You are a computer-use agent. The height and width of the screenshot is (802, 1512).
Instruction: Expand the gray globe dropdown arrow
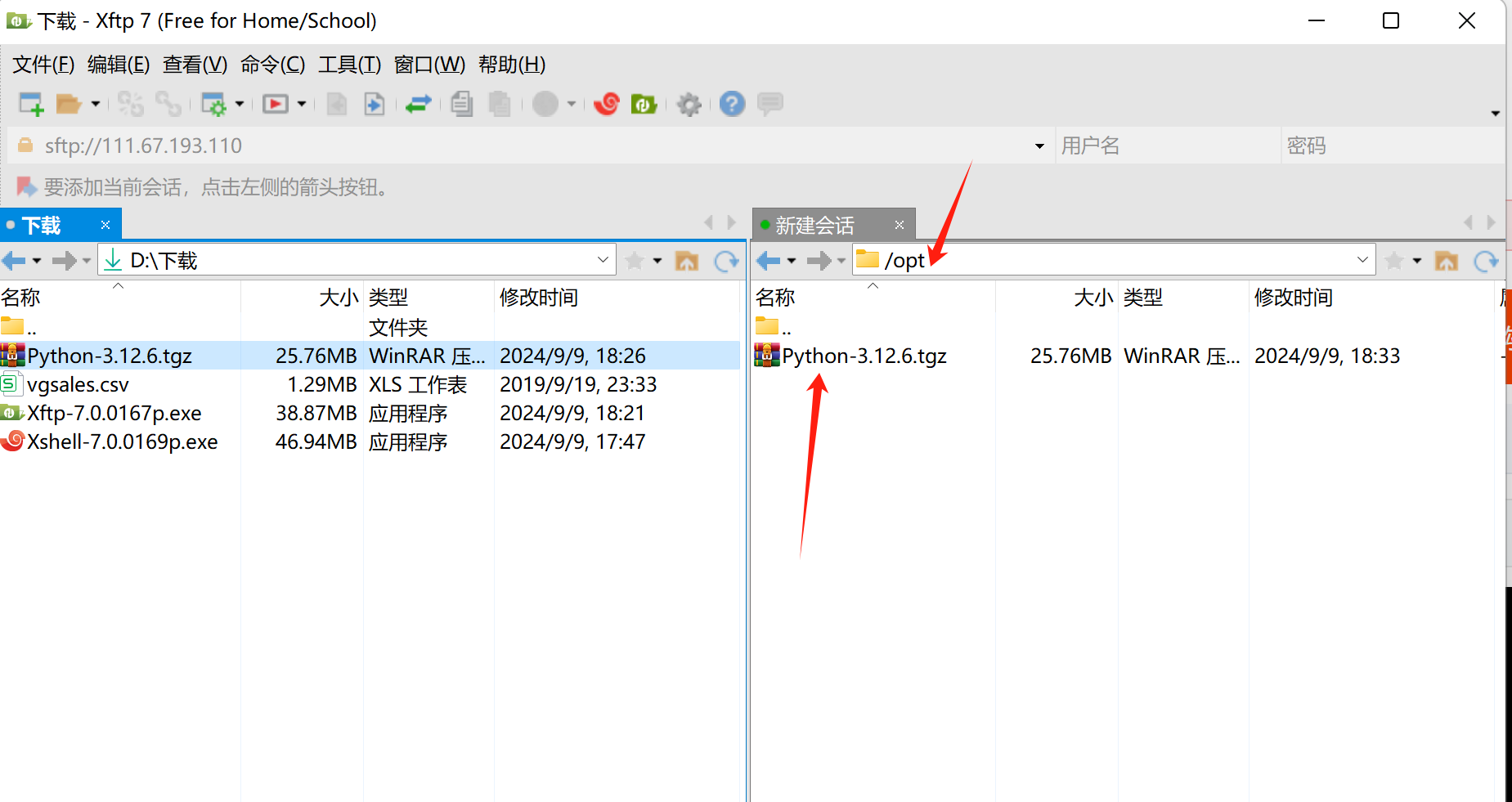click(572, 104)
